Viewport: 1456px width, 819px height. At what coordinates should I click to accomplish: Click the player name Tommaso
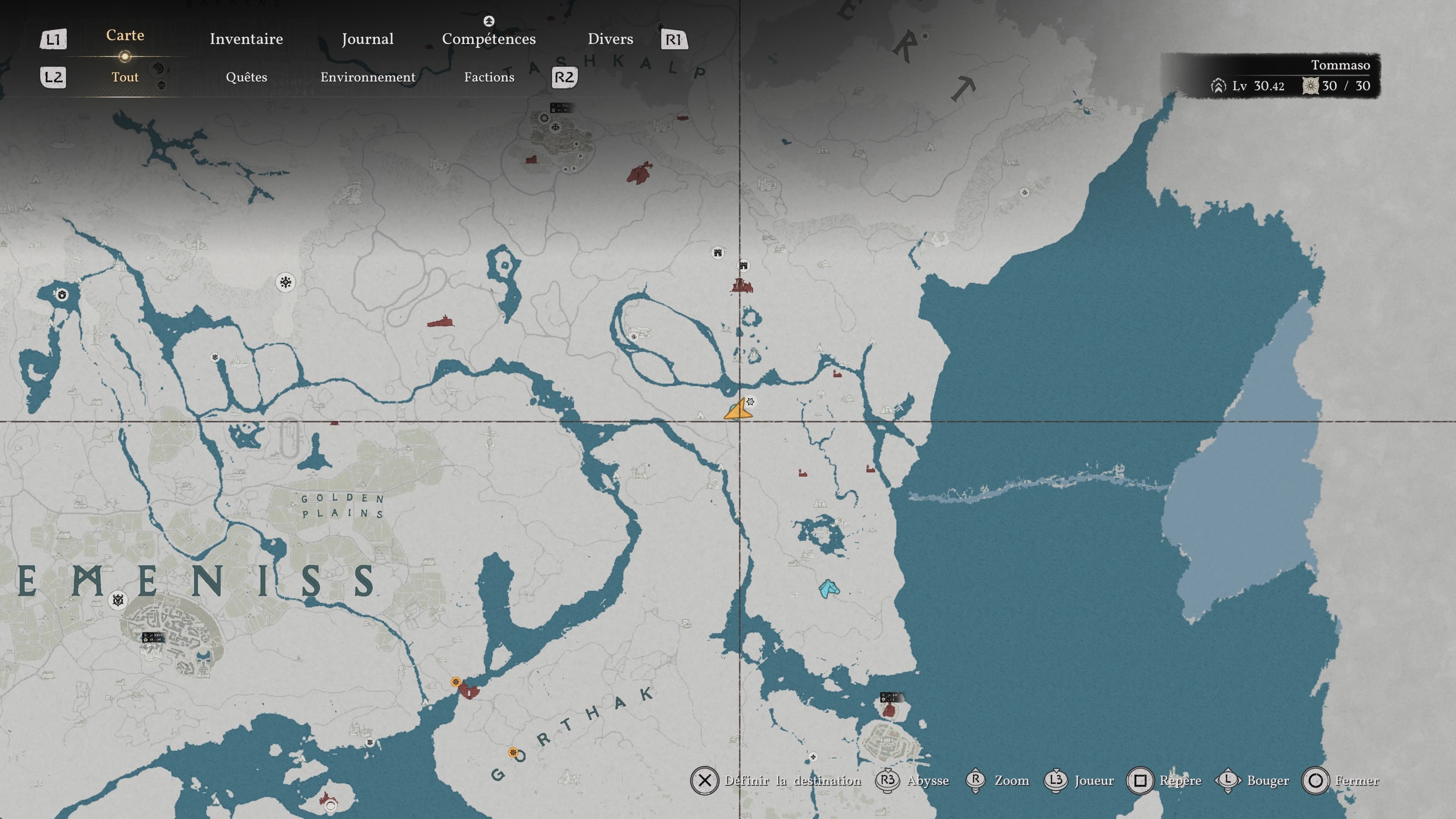[1340, 65]
